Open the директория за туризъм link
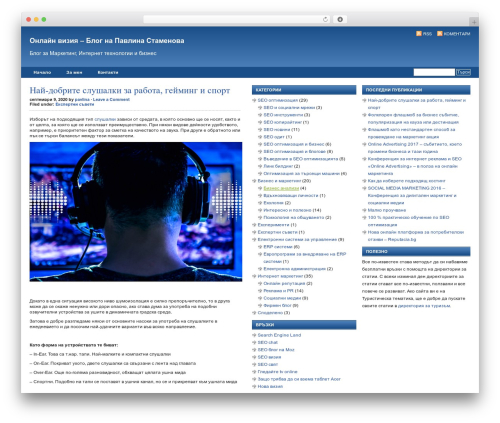This screenshot has height=423, width=500. click(x=424, y=306)
